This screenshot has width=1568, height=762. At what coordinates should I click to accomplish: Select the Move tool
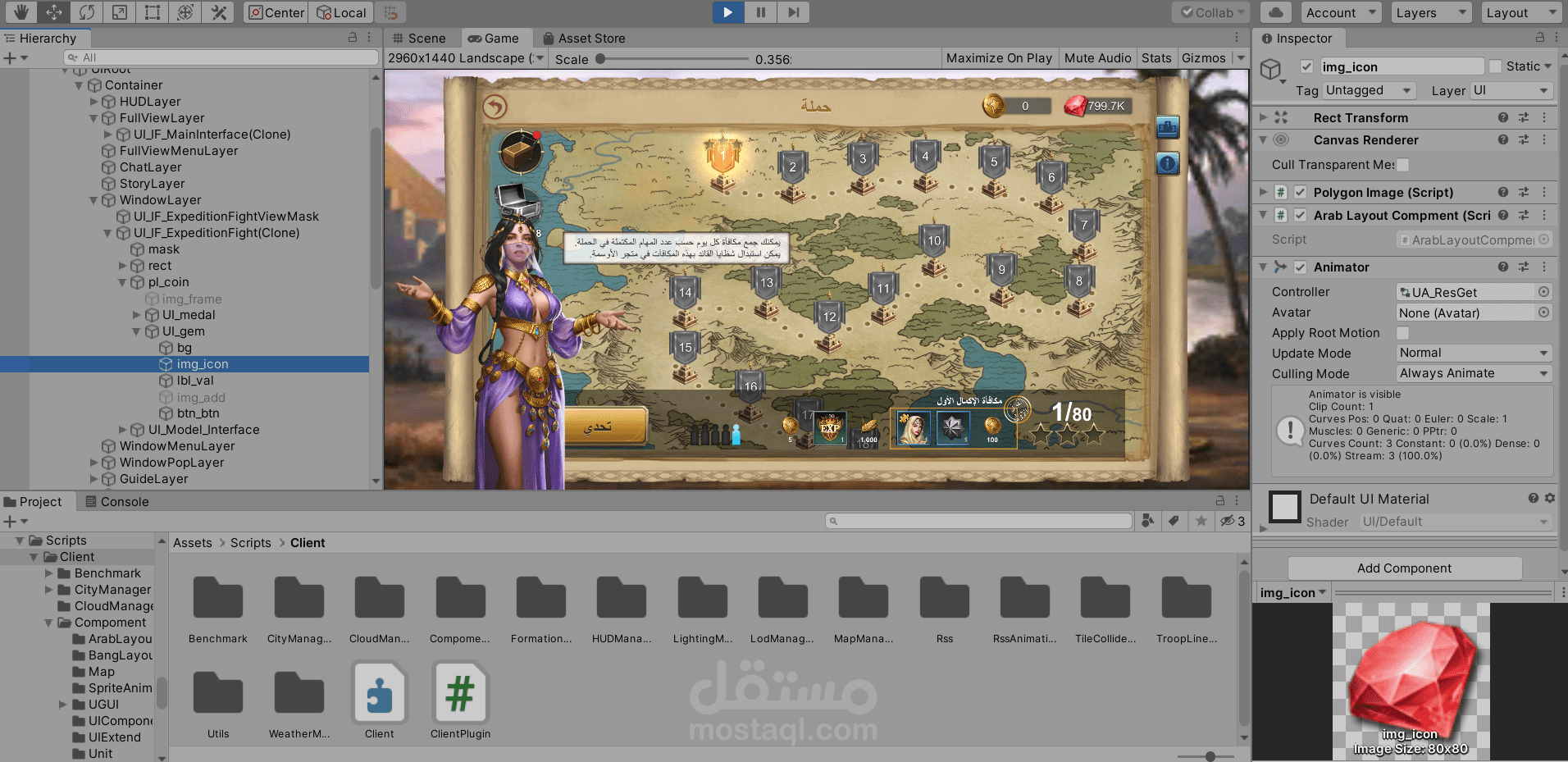click(53, 12)
